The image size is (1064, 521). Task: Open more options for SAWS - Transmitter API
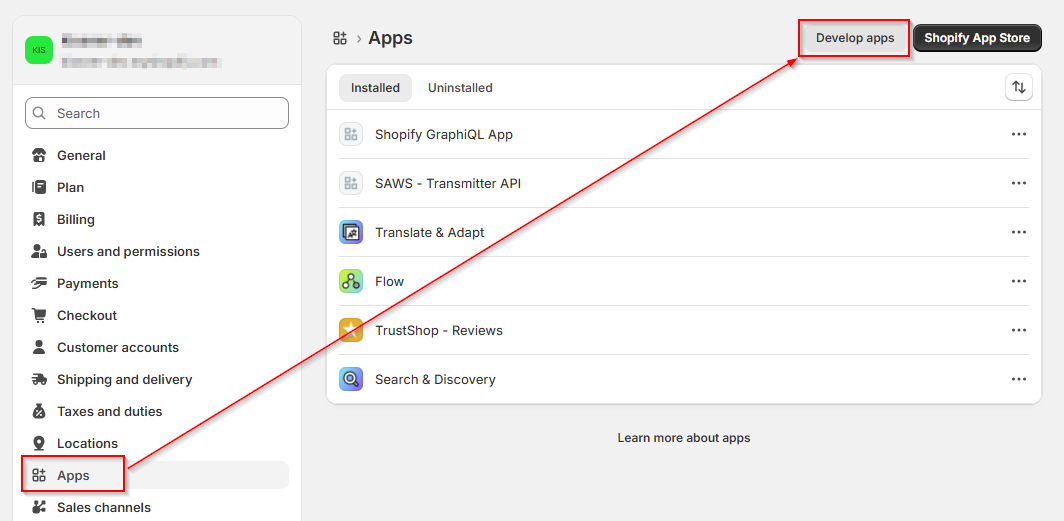1019,183
